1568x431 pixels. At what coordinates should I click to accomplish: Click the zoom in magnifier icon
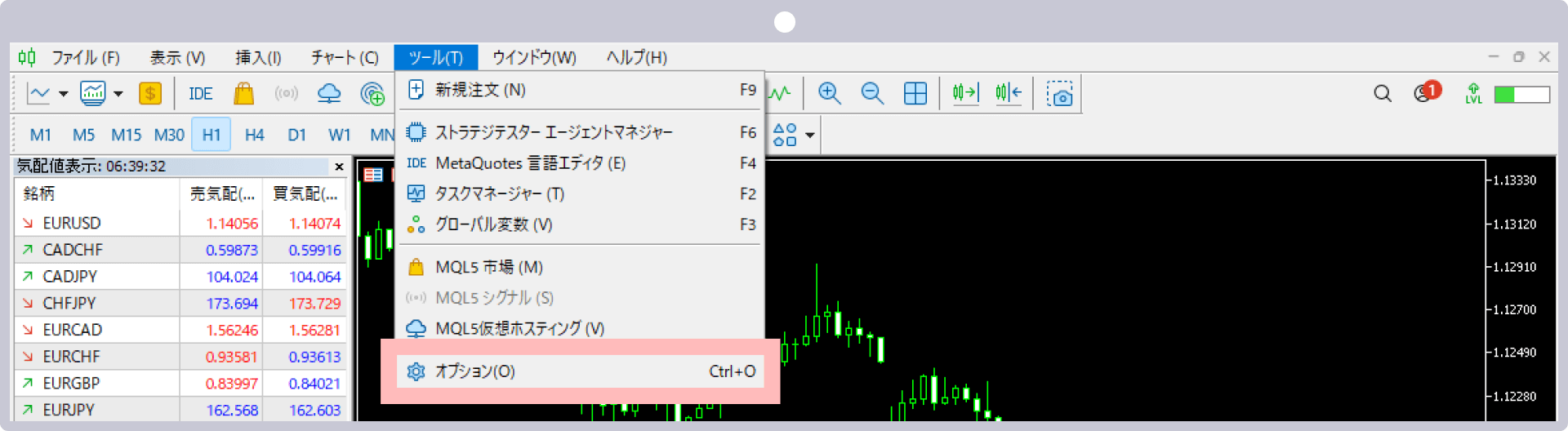coord(829,93)
